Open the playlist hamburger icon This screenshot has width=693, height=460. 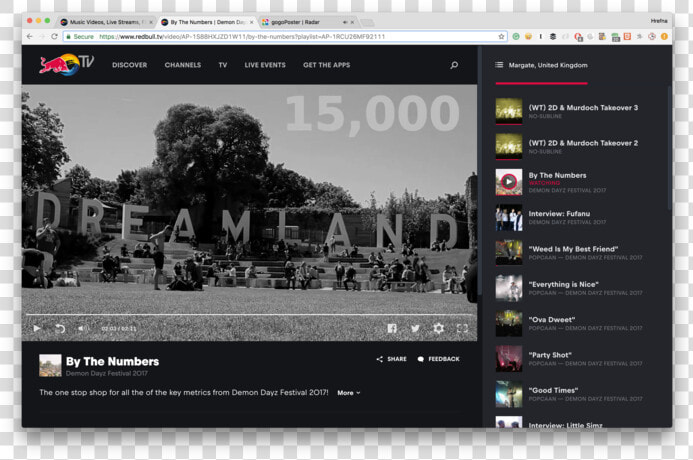[499, 65]
